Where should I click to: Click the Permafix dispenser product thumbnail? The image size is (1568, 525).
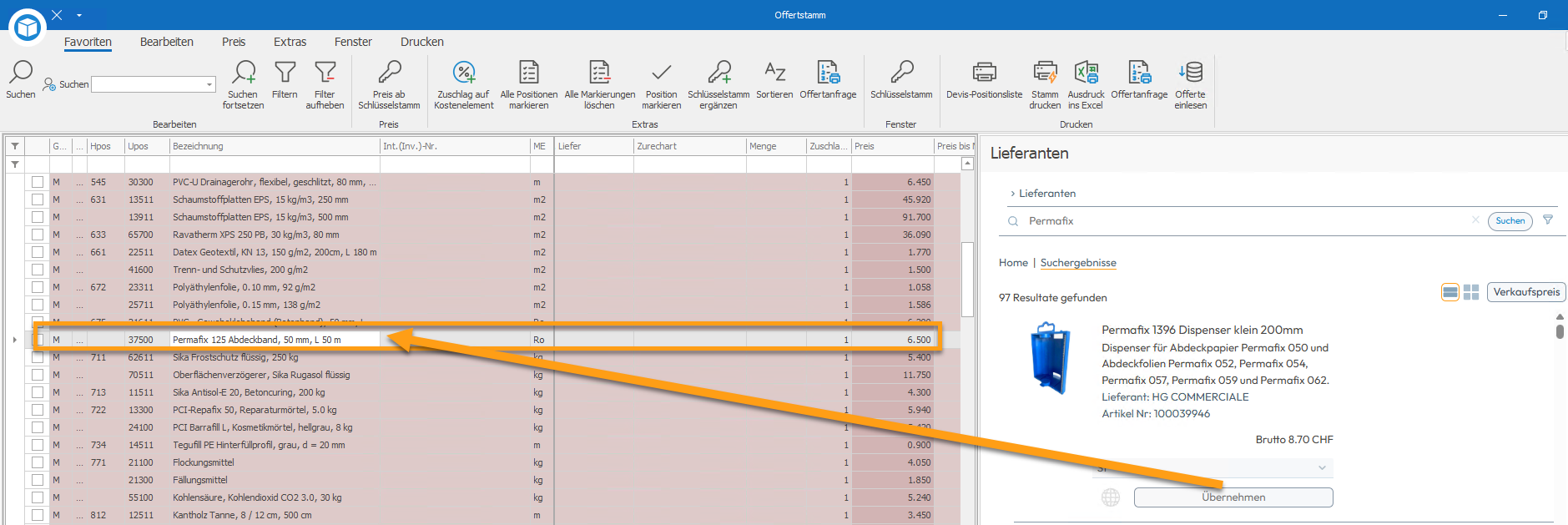click(1051, 359)
